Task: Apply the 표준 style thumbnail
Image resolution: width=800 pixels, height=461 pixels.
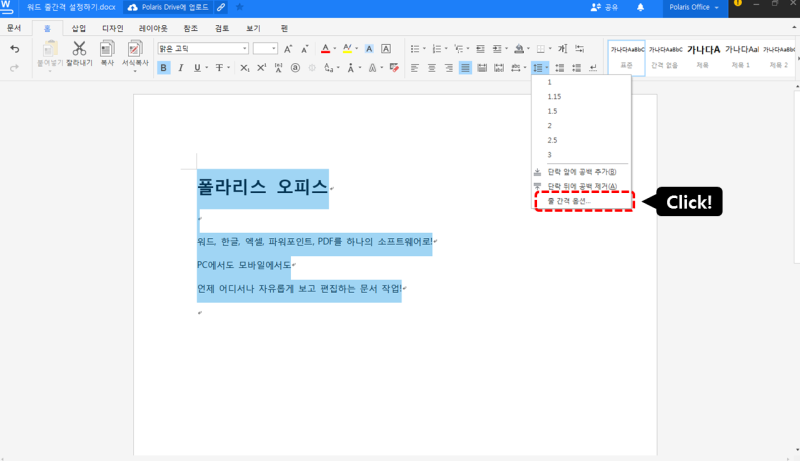Action: point(627,58)
